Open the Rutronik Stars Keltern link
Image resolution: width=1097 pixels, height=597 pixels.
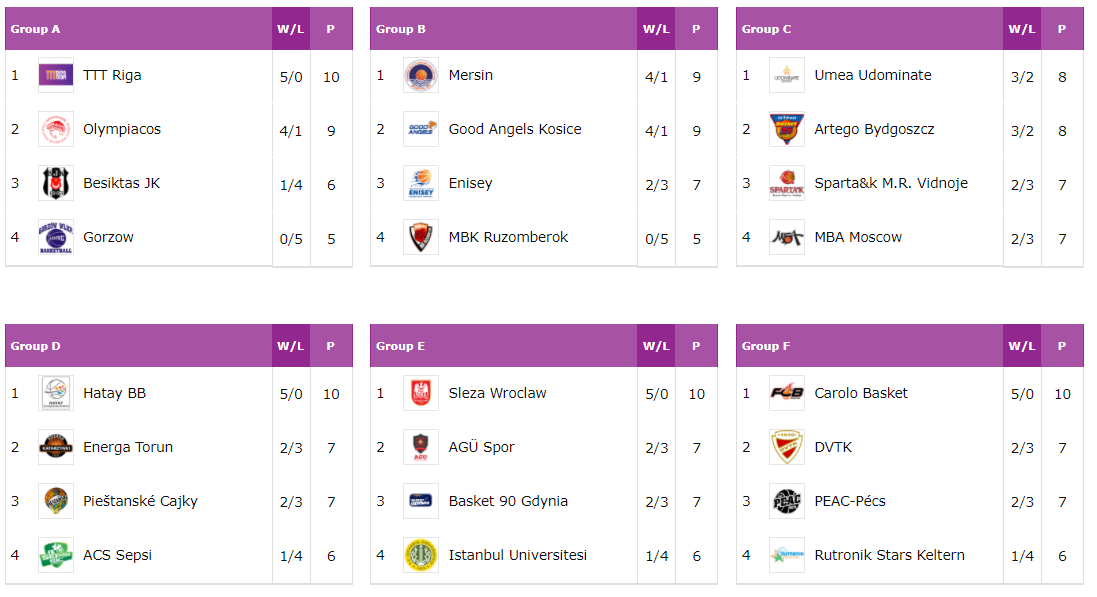pyautogui.click(x=889, y=555)
